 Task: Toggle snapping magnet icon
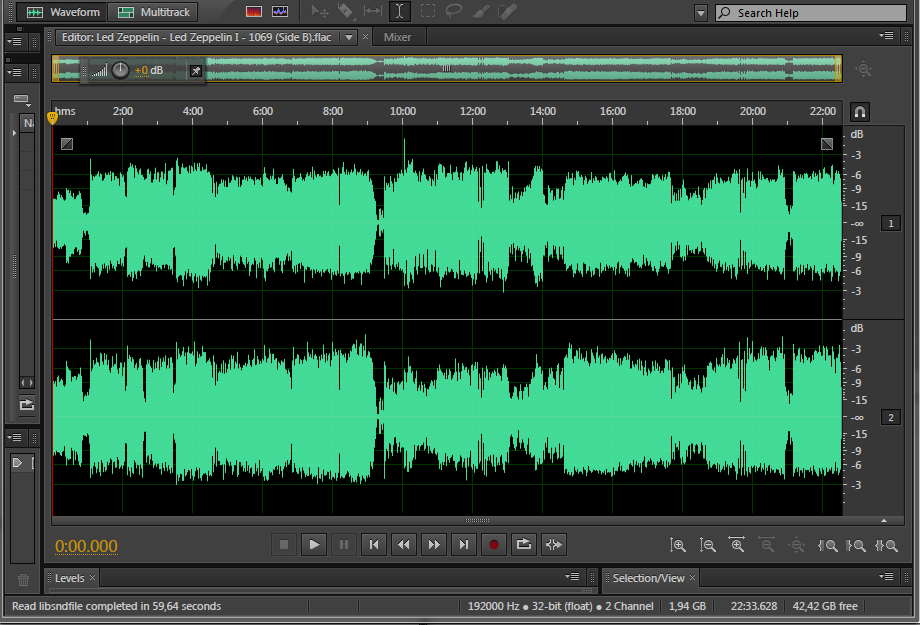pyautogui.click(x=860, y=112)
